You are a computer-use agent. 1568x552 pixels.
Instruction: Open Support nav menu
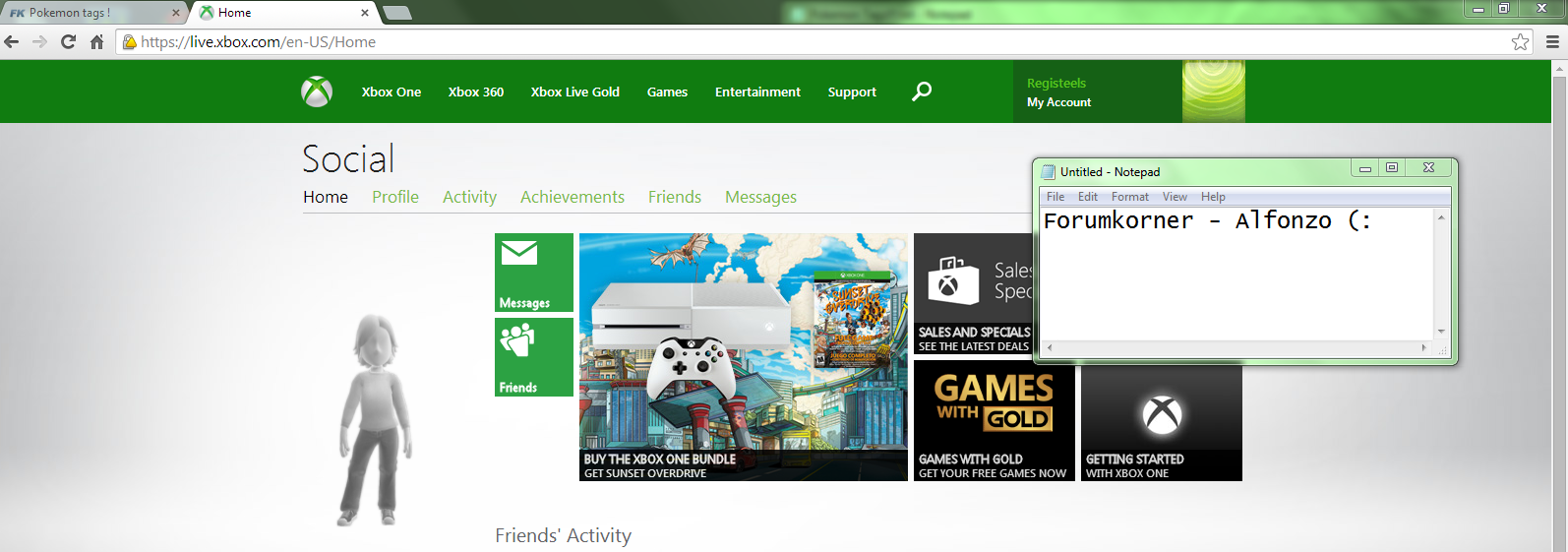(x=852, y=92)
